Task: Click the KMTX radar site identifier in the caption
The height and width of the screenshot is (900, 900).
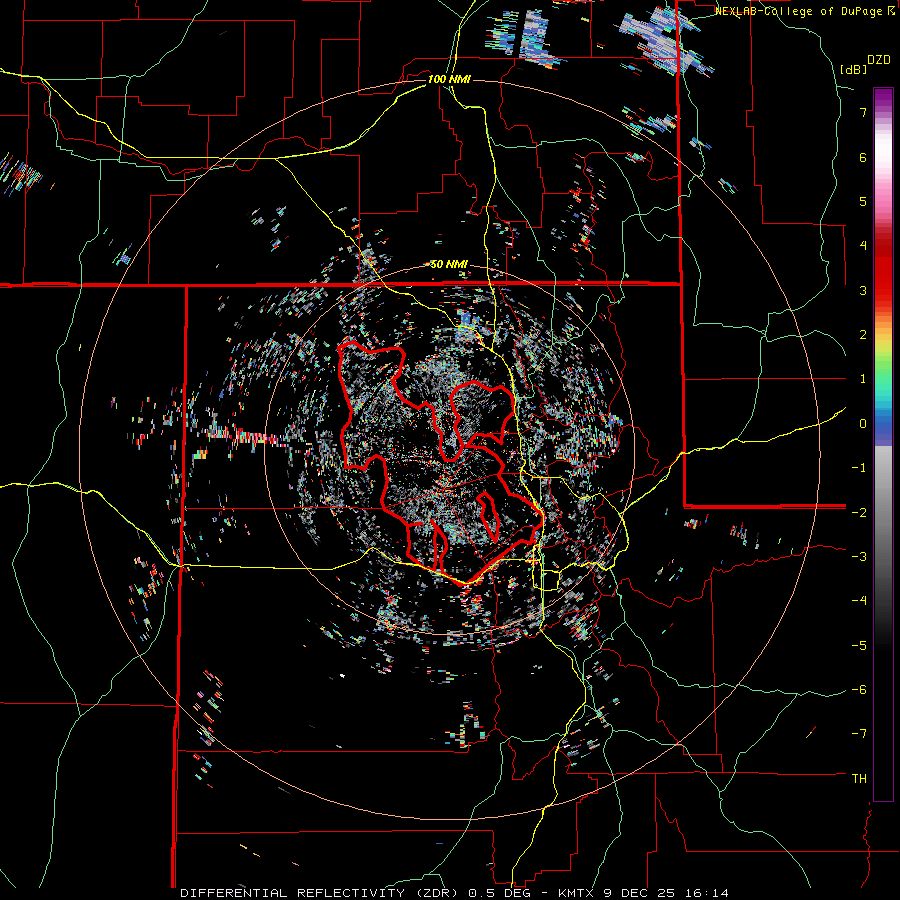Action: 577,893
